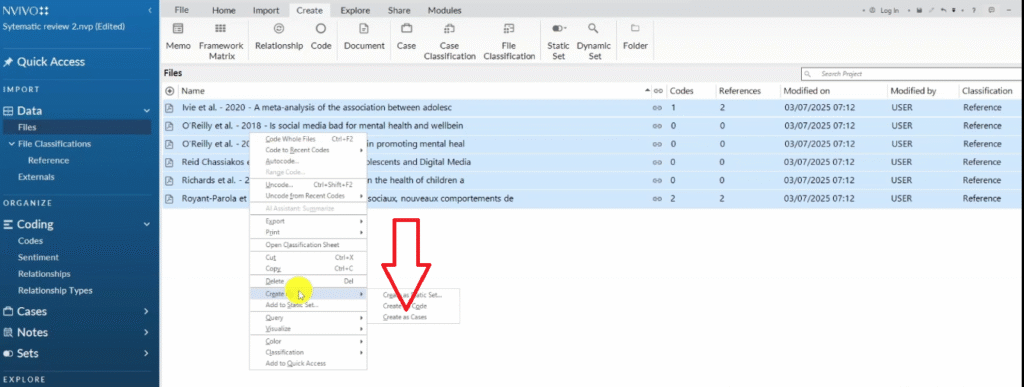Open the Import ribbon tab
The width and height of the screenshot is (1024, 387).
pyautogui.click(x=266, y=10)
